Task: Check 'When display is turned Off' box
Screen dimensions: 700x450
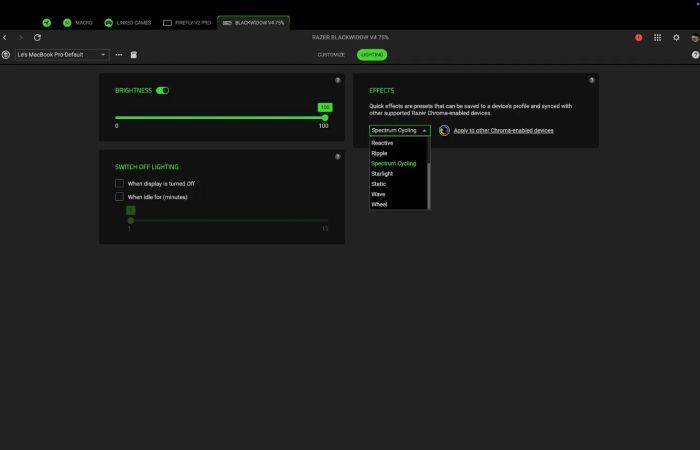Action: 119,183
